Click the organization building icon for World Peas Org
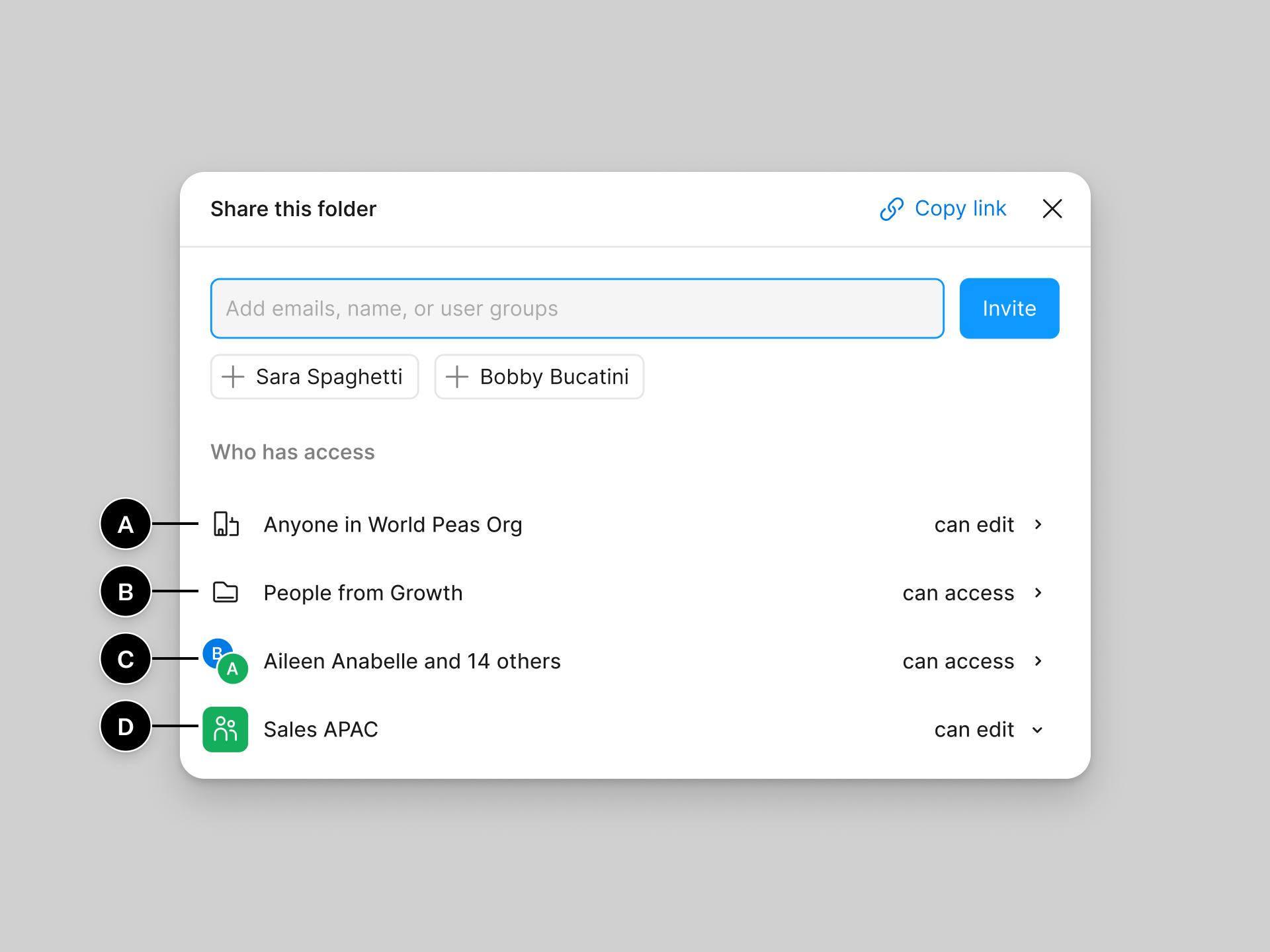Screen dimensions: 1270x952 226,524
